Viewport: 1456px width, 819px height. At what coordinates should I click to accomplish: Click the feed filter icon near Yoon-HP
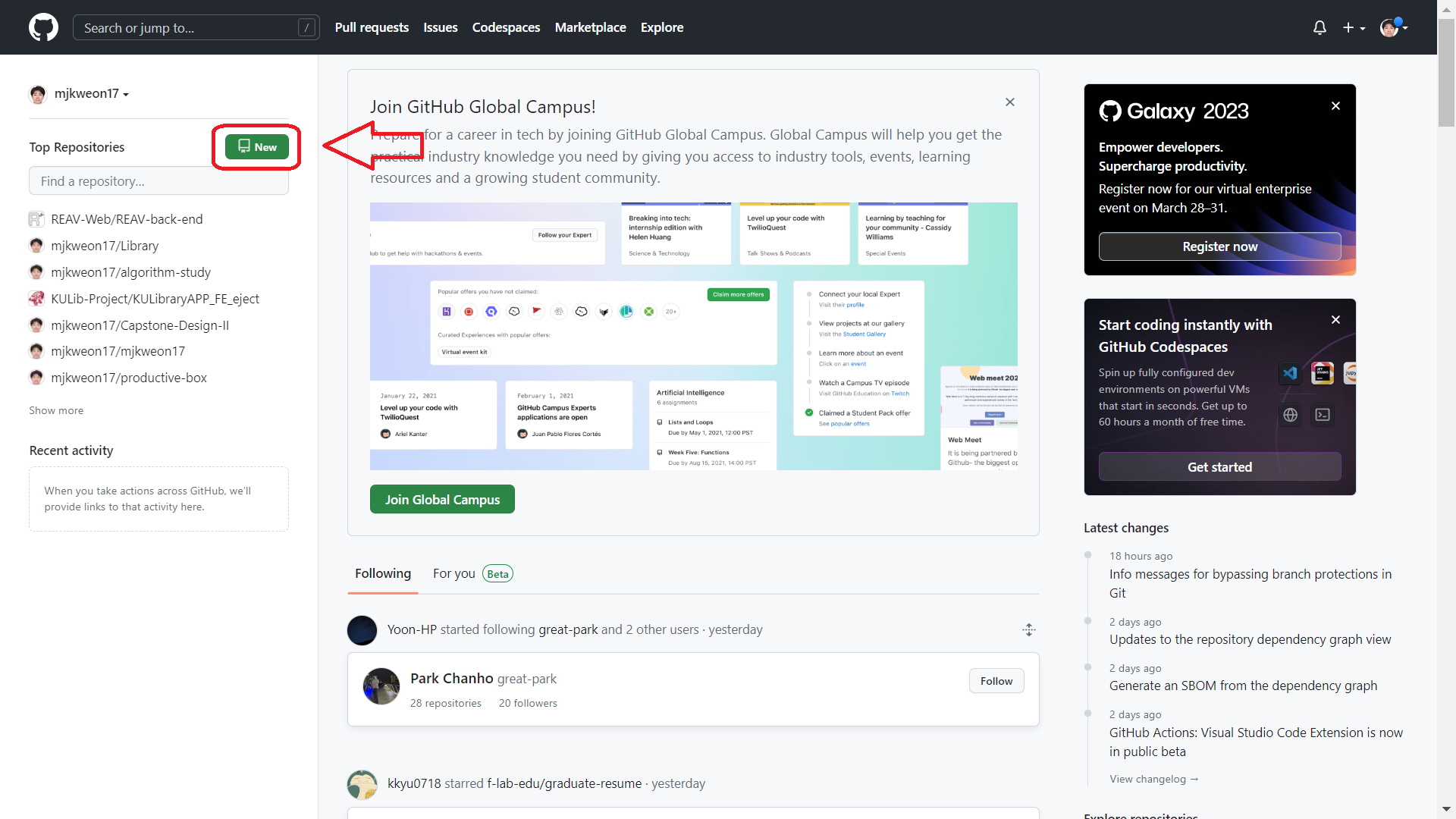pos(1028,629)
